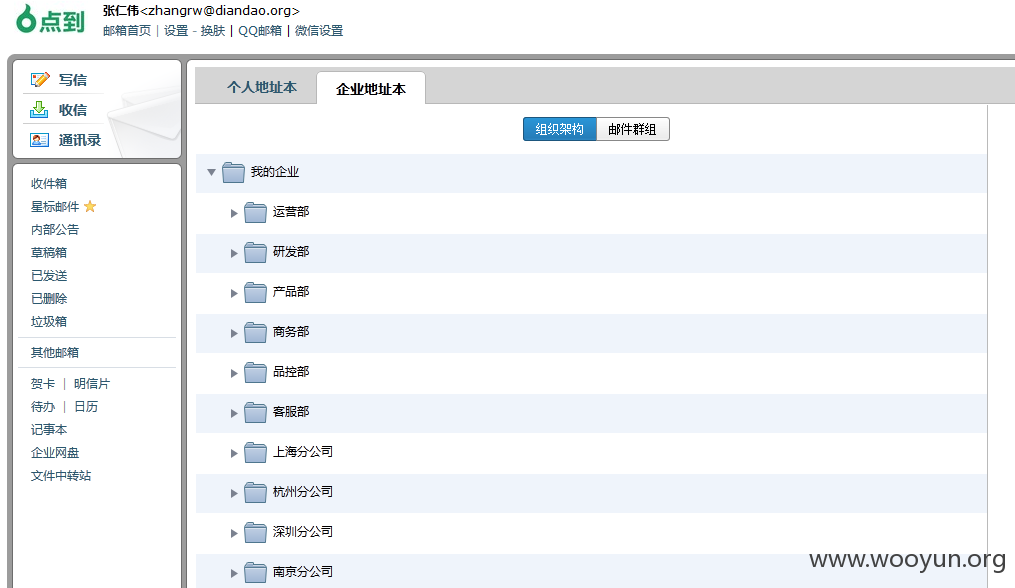Click the 通讯录 contact card icon
1015x588 pixels.
[x=39, y=140]
